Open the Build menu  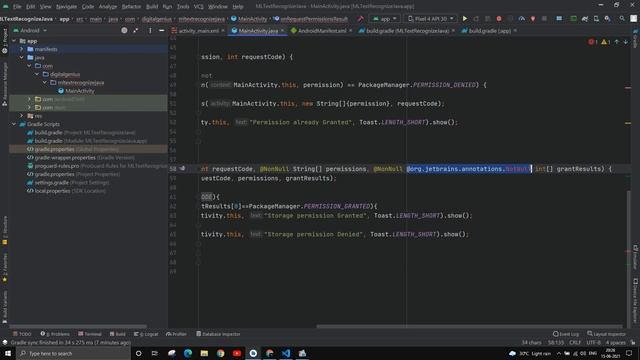152,7
